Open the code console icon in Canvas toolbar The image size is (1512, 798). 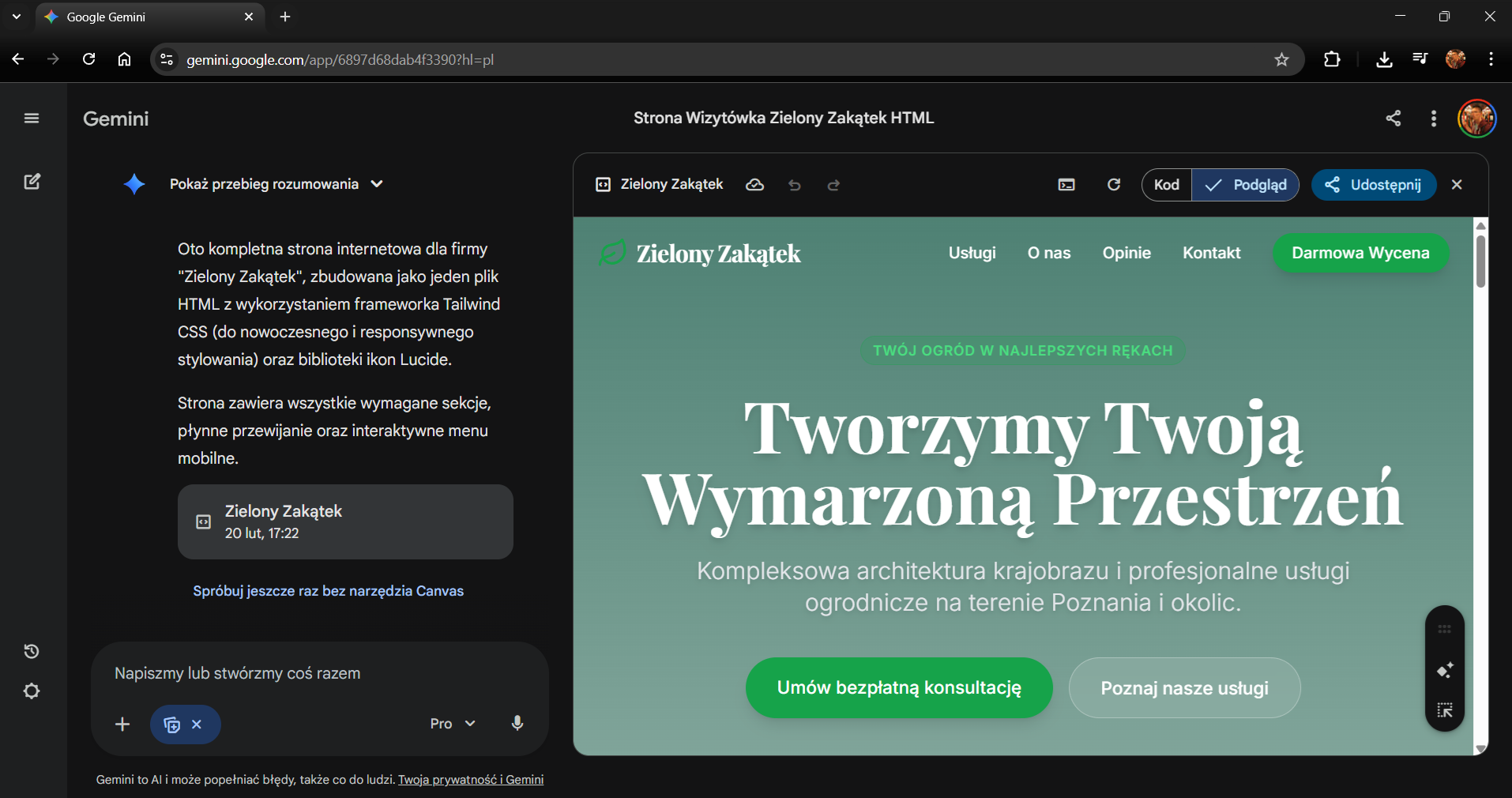pyautogui.click(x=1066, y=185)
